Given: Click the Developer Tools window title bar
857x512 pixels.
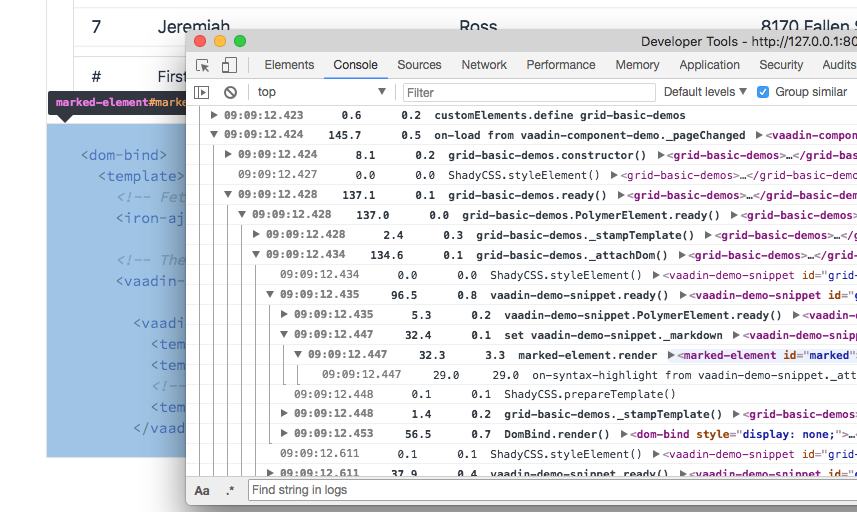Looking at the screenshot, I should (521, 42).
